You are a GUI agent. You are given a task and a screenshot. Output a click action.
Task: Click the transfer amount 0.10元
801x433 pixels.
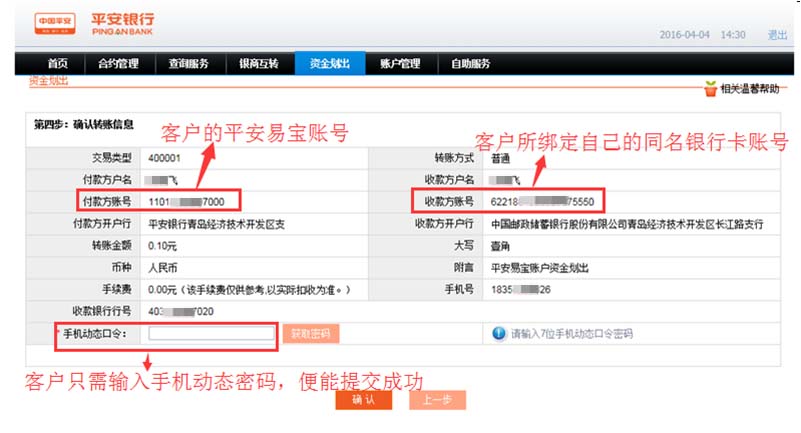pyautogui.click(x=162, y=246)
